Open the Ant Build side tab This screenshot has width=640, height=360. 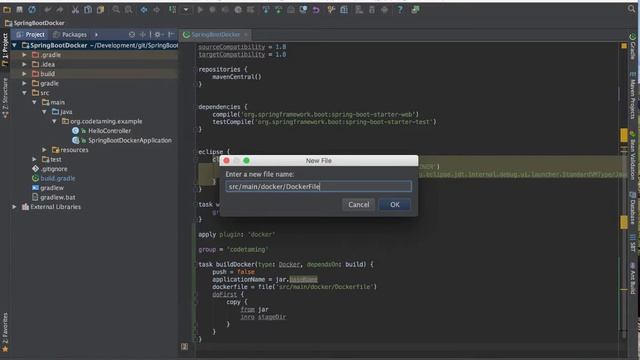click(x=632, y=278)
